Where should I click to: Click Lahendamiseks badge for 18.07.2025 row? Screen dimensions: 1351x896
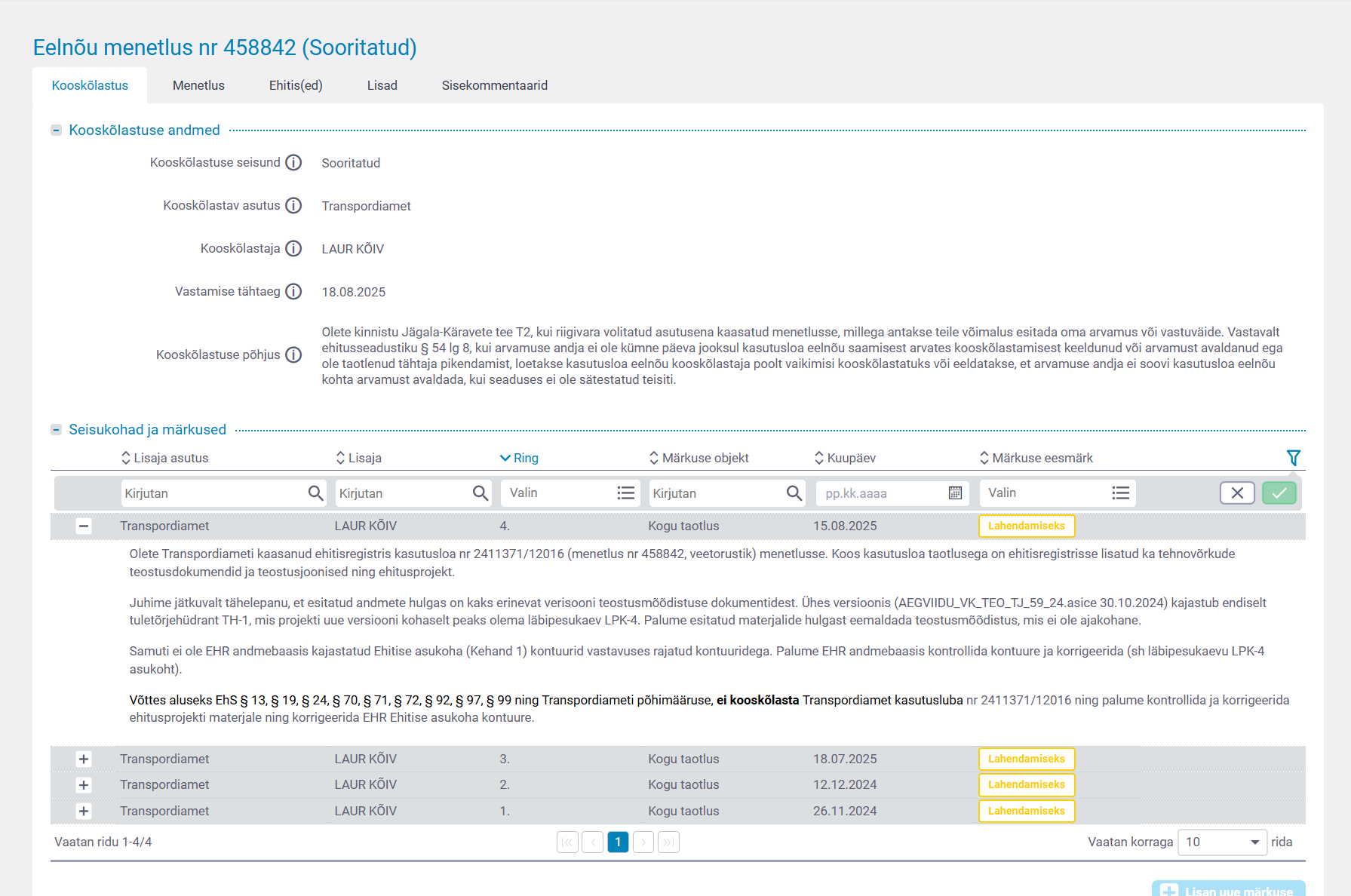tap(1027, 759)
